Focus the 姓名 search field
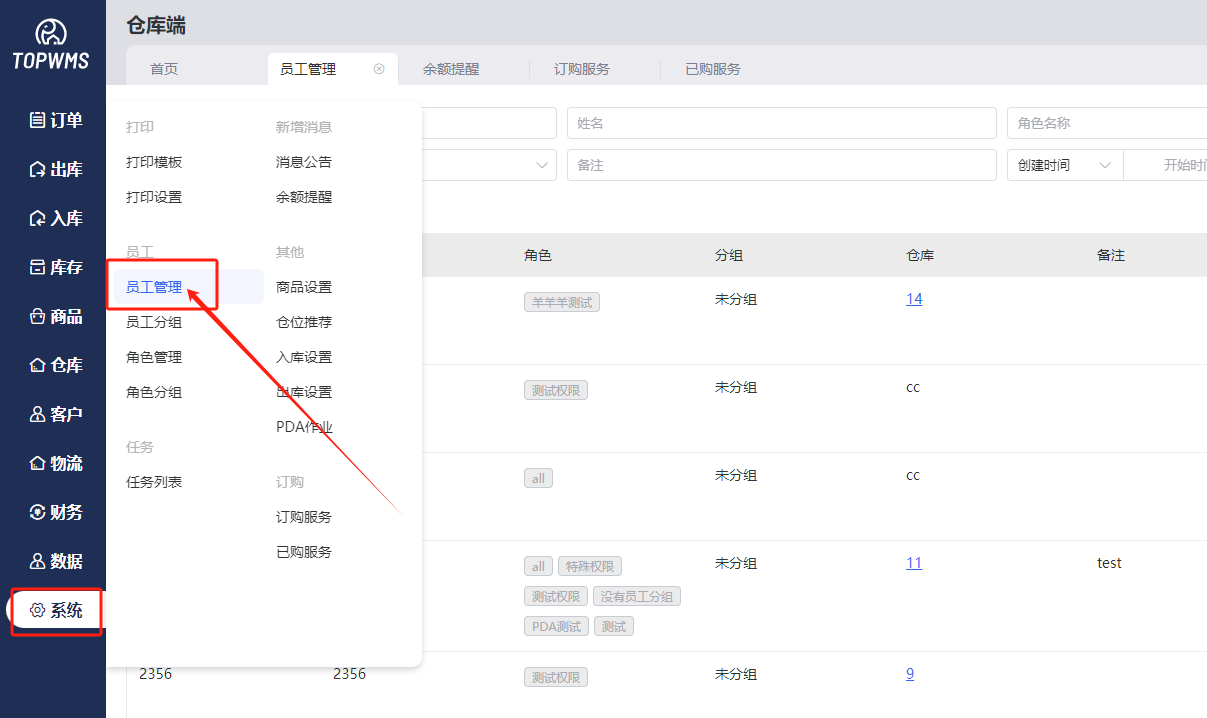The width and height of the screenshot is (1207, 718). click(782, 123)
